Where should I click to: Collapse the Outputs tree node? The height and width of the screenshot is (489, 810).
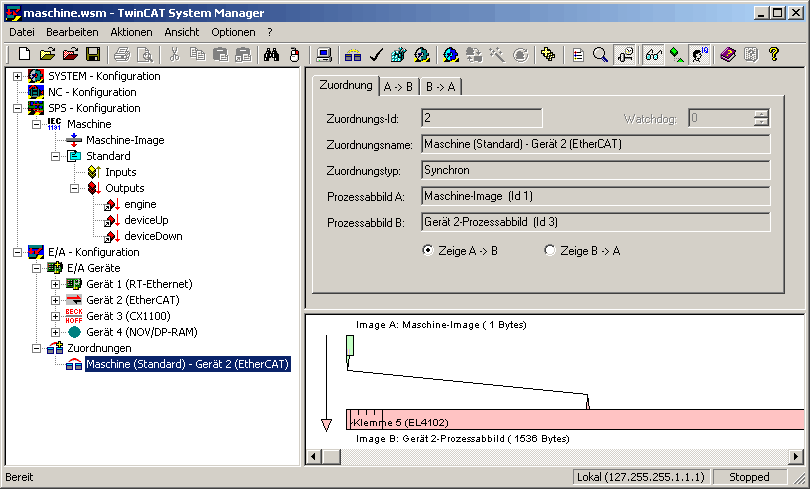[74, 188]
